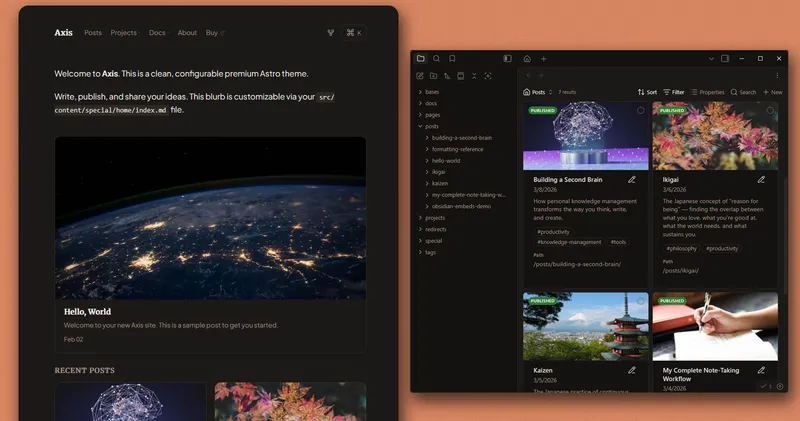
Task: Create a new note in Obsidian file explorer
Action: (419, 76)
